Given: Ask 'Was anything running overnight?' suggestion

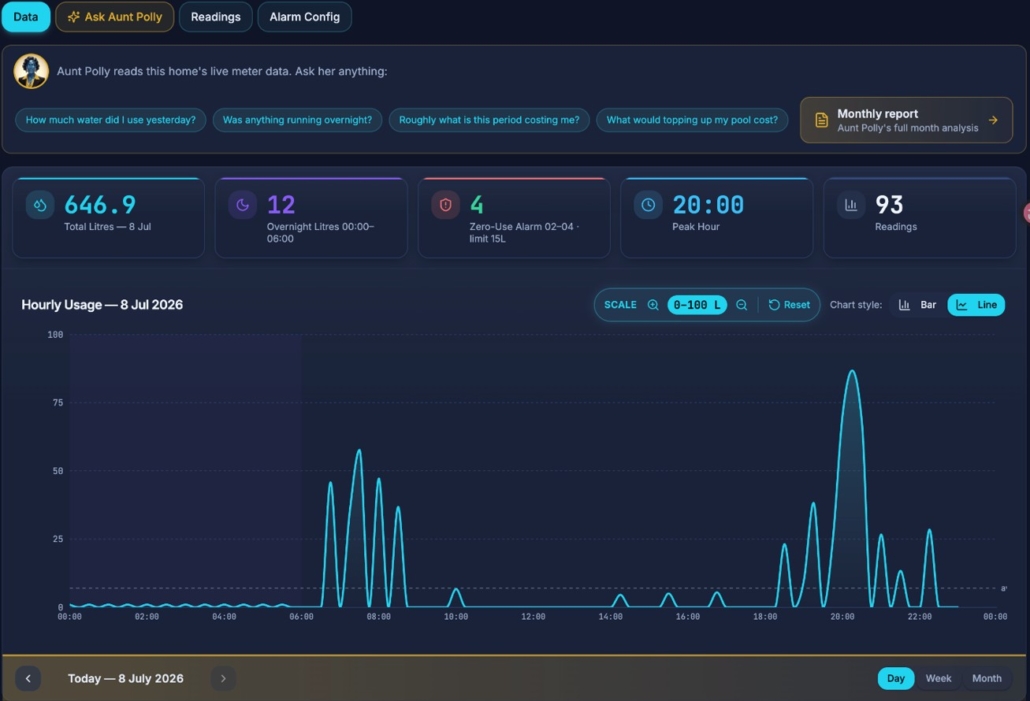Looking at the screenshot, I should pos(297,120).
